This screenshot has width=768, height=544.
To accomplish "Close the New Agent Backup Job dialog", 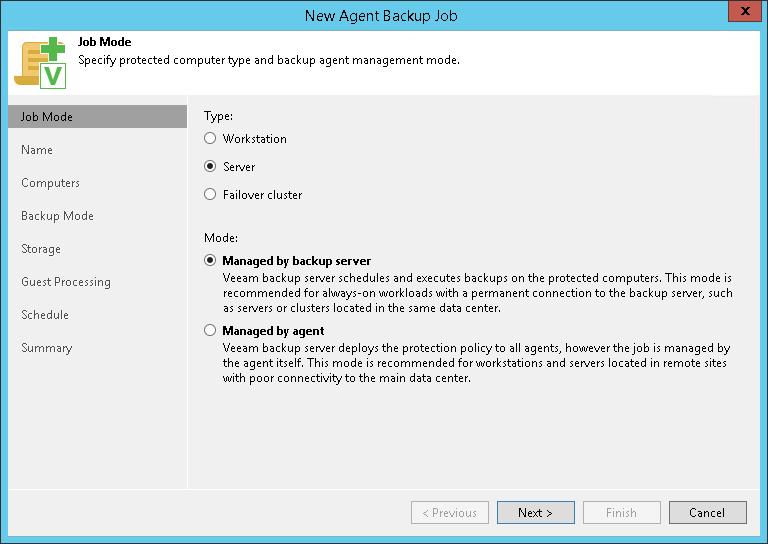I will 742,13.
